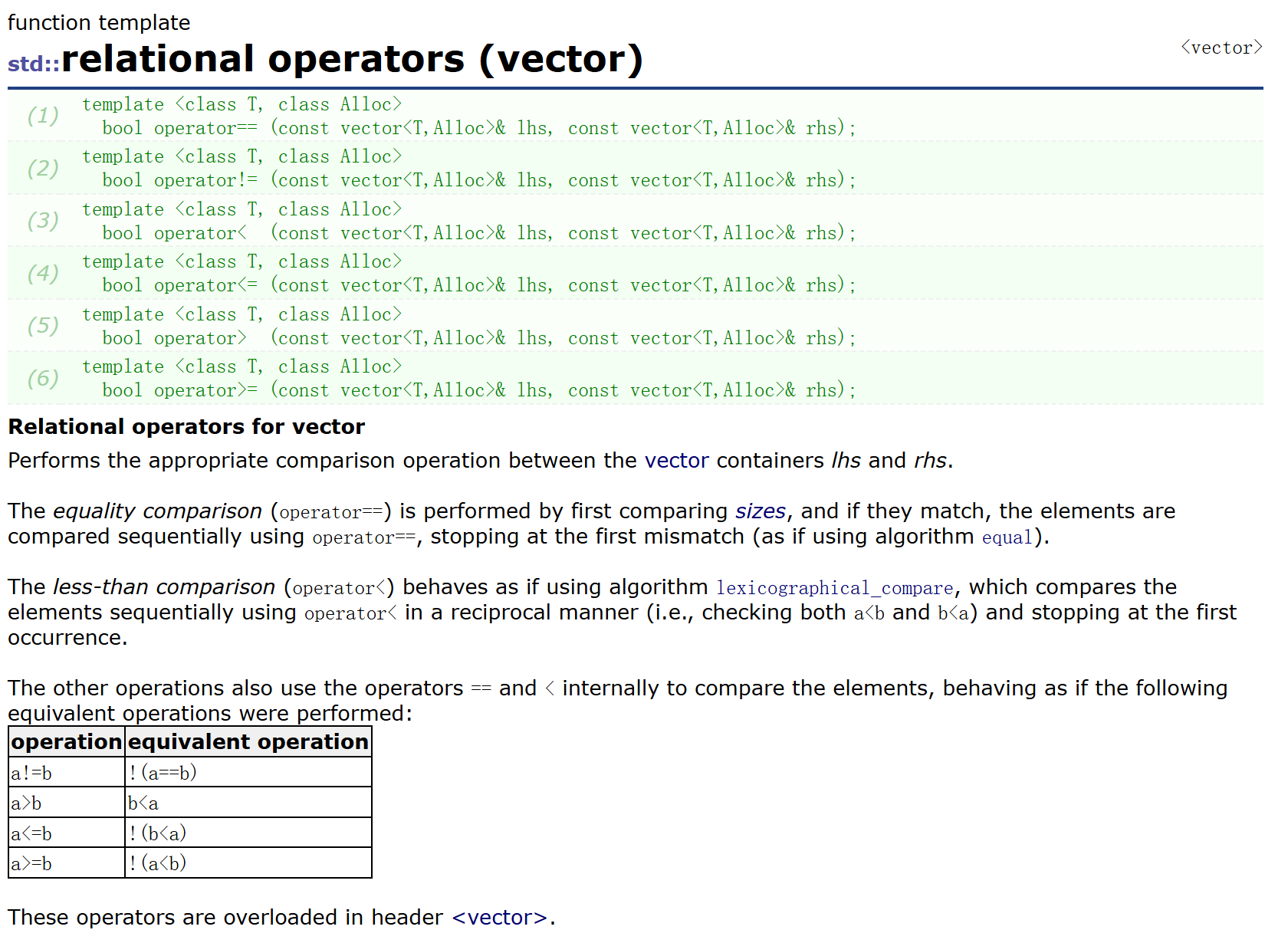Select the '!(a<b)' table cell

coord(248,863)
